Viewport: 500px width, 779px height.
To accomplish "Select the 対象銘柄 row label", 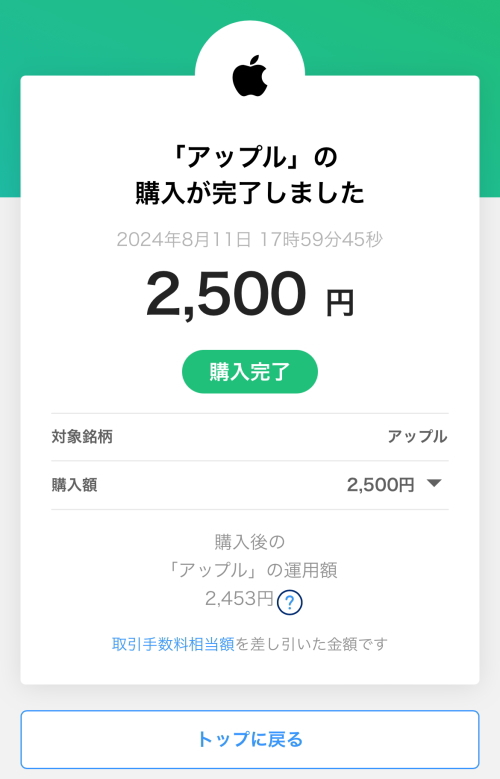I will coord(82,437).
